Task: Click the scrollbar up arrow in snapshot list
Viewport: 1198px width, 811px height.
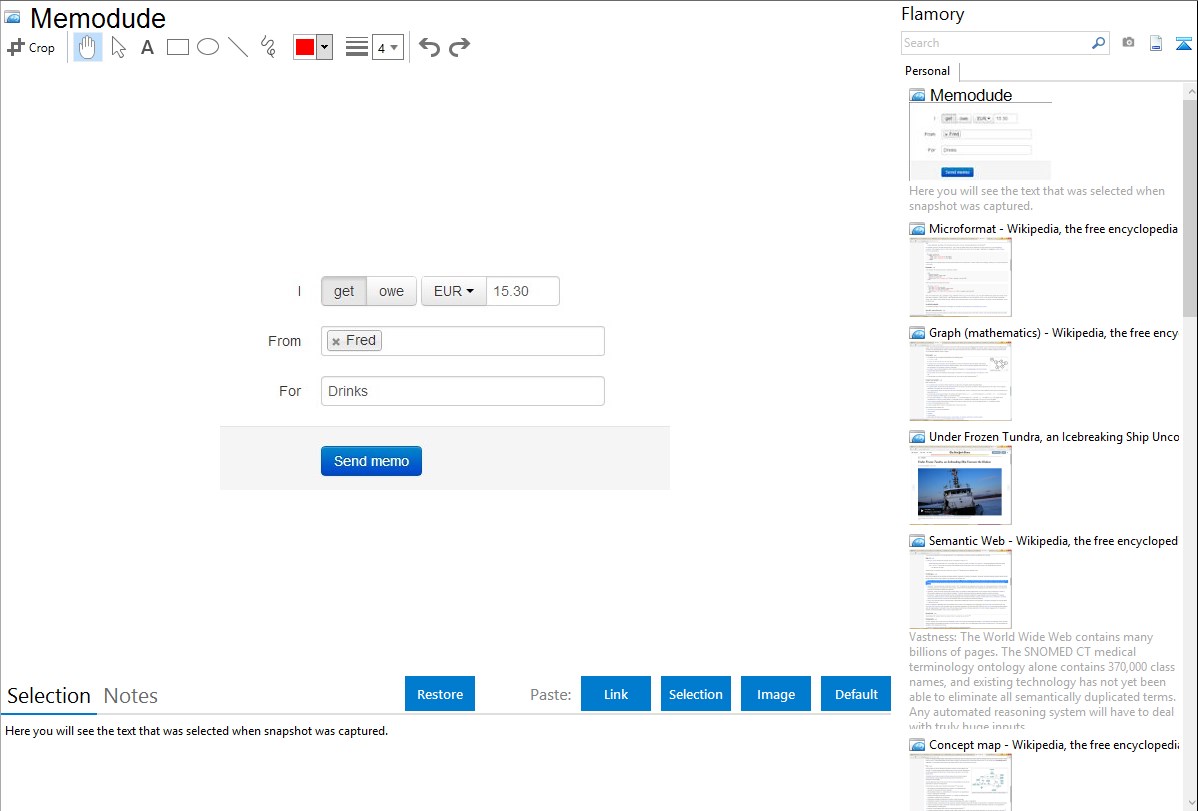Action: (1190, 92)
